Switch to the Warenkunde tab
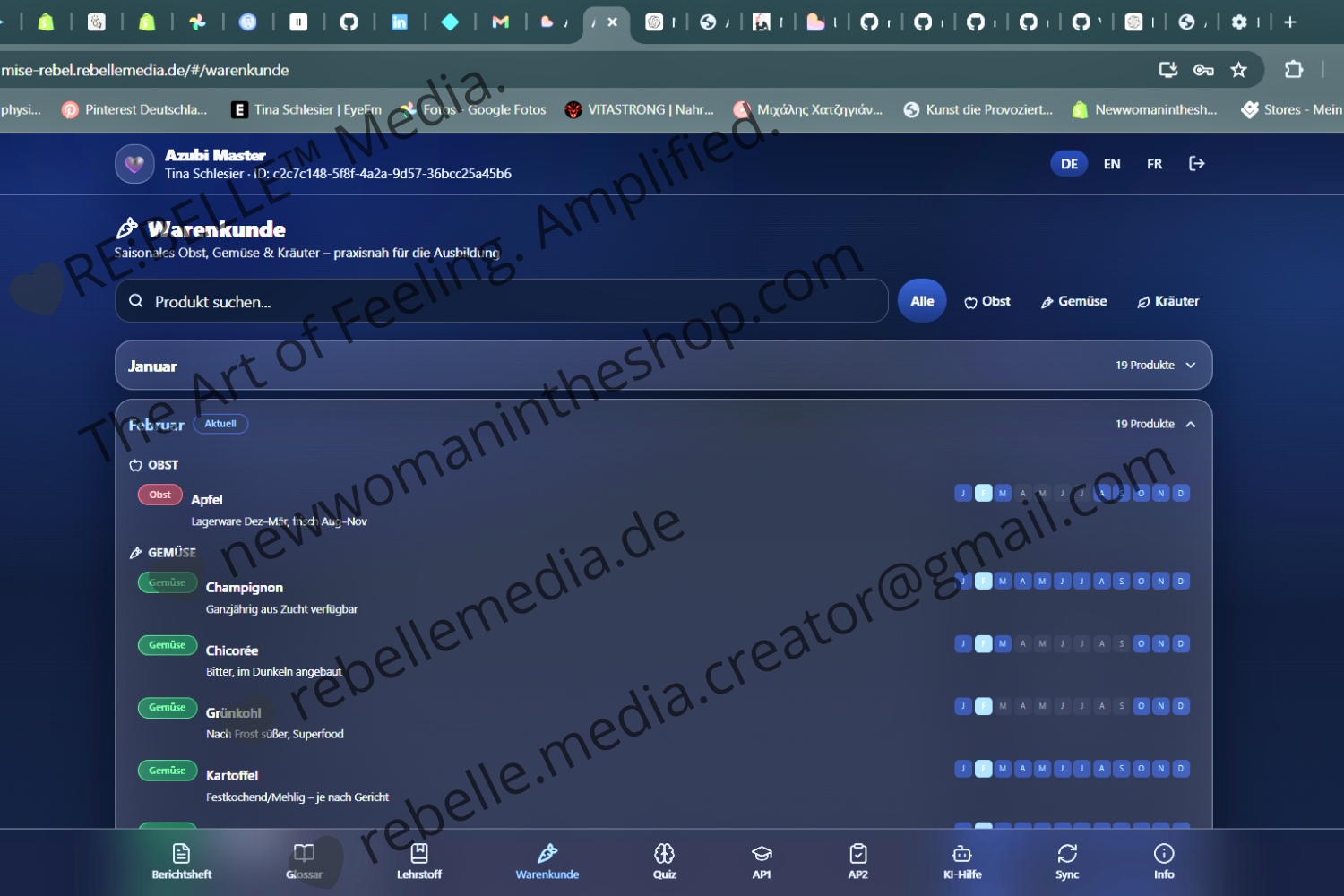1344x896 pixels. coord(547,861)
